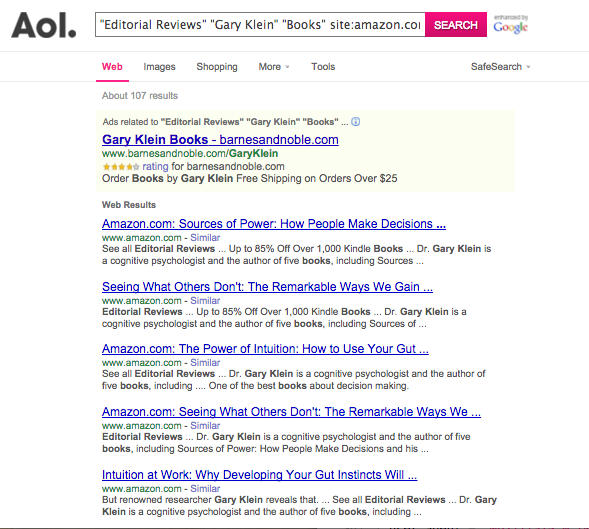Click Similar under 'Amazon.com: Seeing What Others Don't'
The image size is (589, 529).
[205, 426]
